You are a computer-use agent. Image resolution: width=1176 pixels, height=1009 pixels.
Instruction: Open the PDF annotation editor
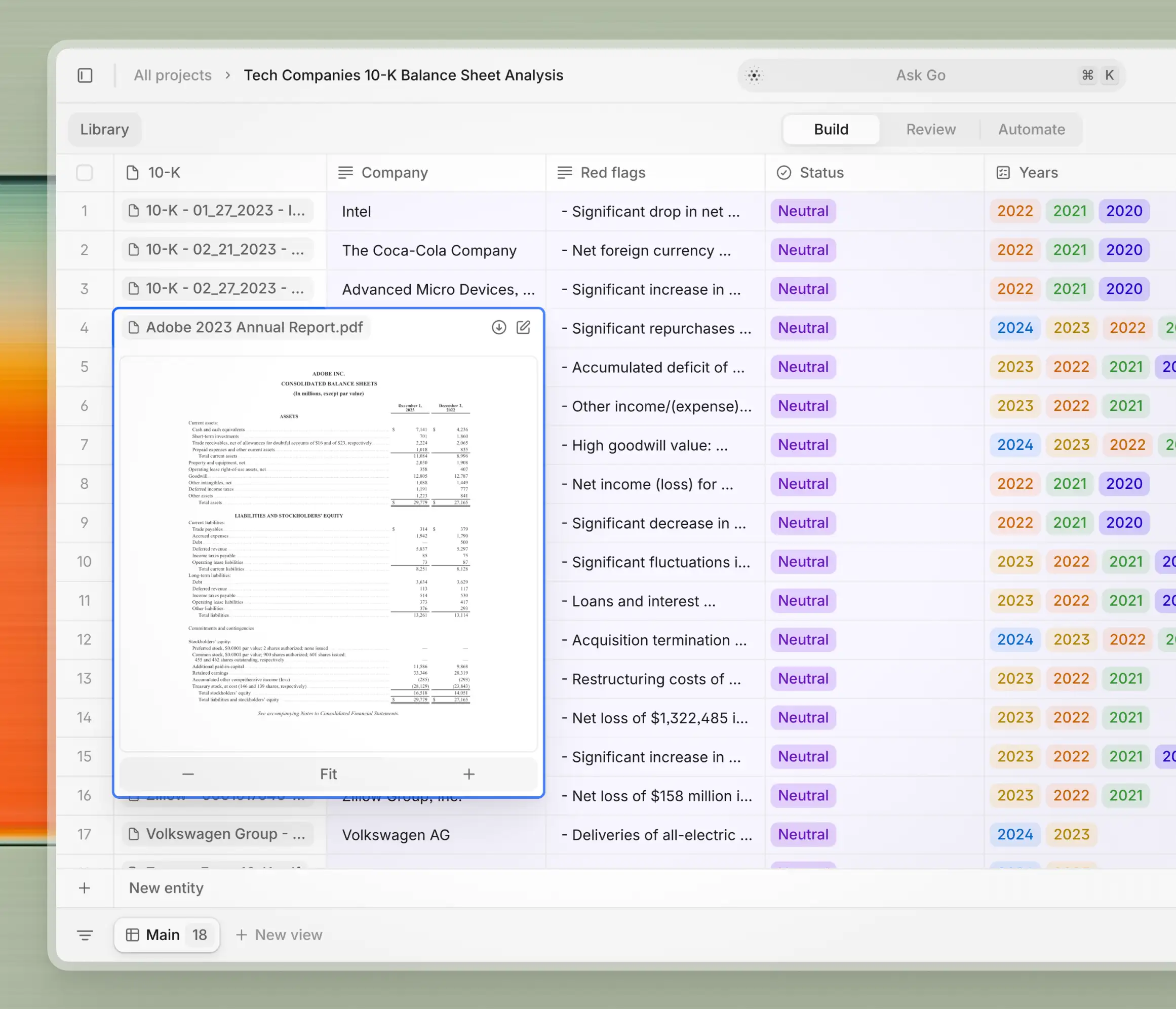click(x=523, y=327)
